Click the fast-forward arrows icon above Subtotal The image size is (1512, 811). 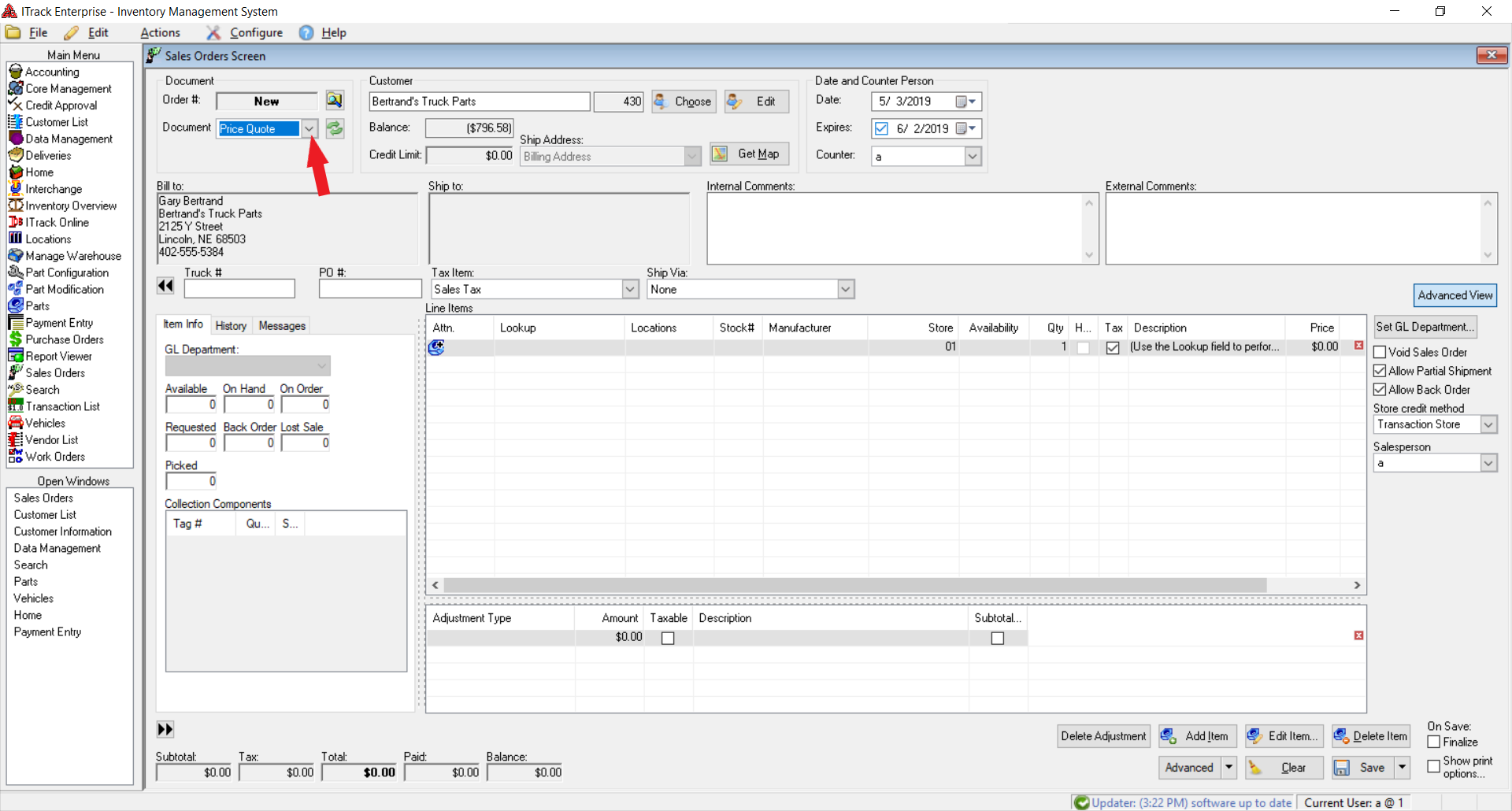[165, 729]
